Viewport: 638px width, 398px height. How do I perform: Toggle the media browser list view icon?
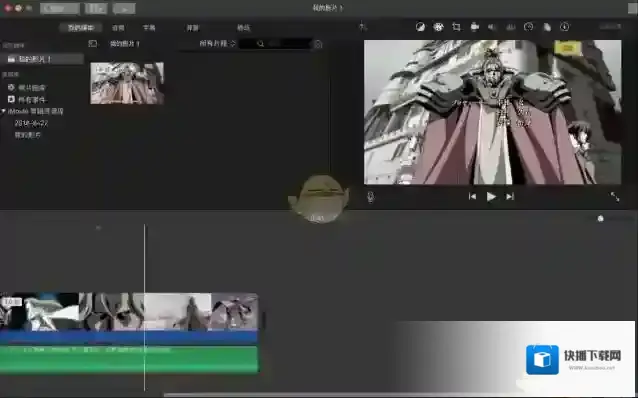coord(93,44)
